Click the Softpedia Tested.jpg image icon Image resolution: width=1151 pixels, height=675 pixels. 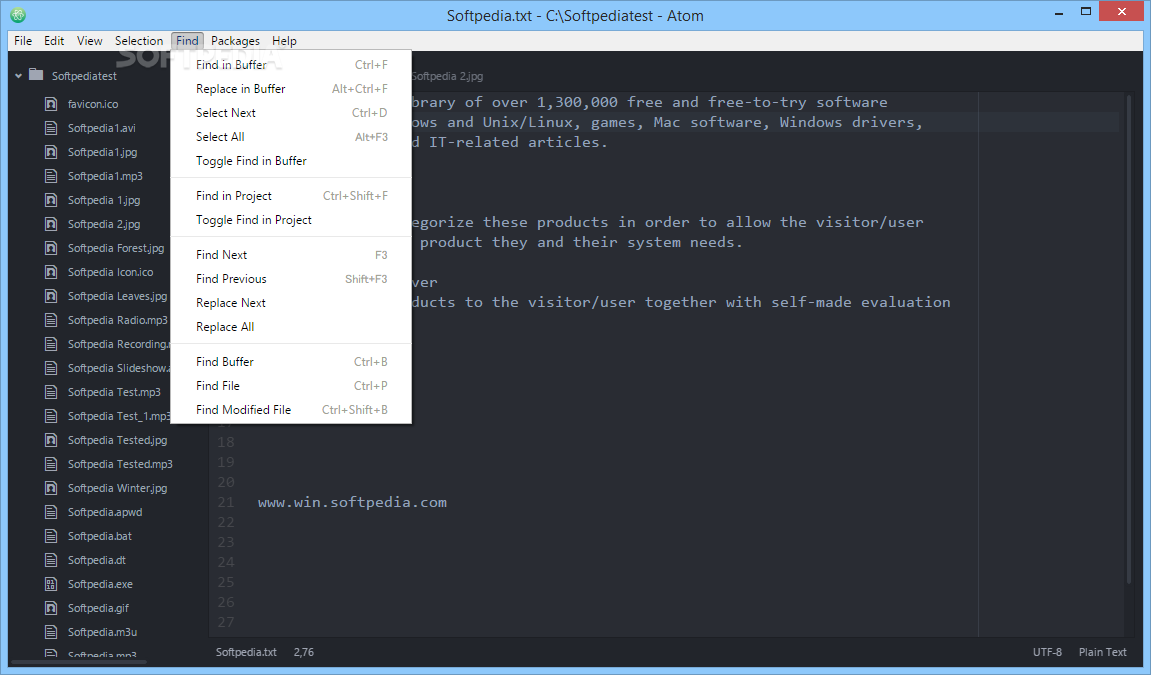[x=51, y=440]
